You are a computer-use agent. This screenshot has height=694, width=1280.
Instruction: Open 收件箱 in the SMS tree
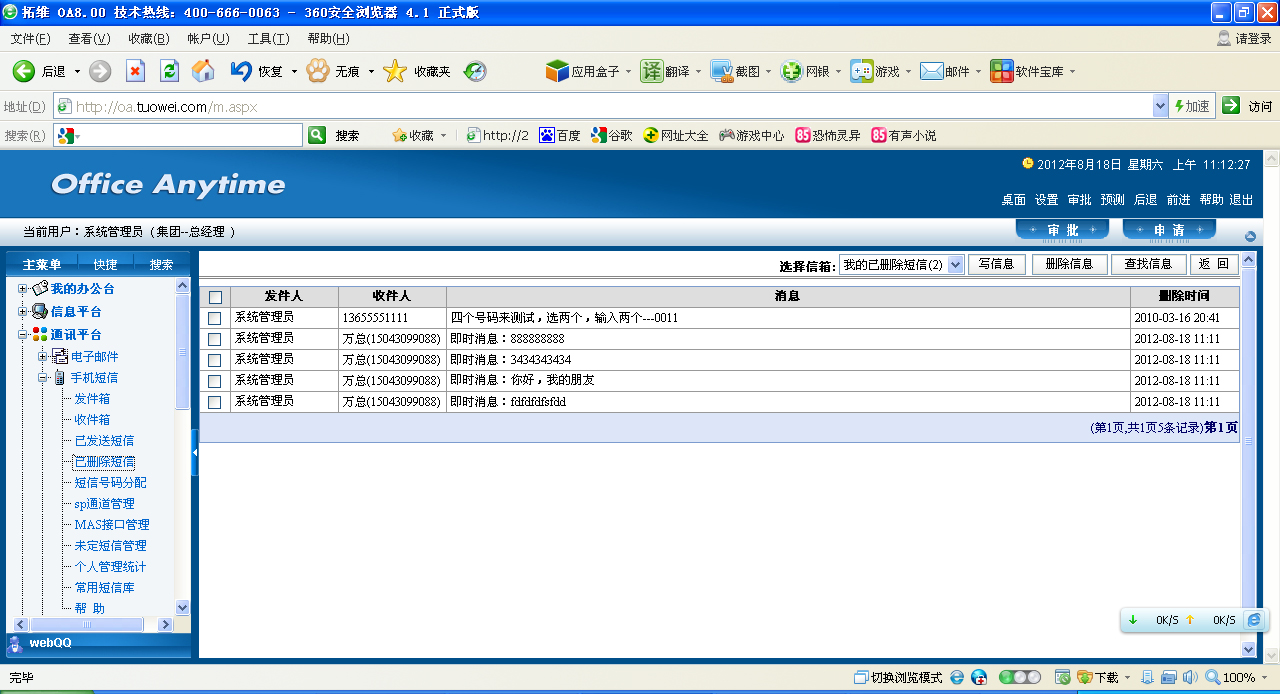pos(92,420)
